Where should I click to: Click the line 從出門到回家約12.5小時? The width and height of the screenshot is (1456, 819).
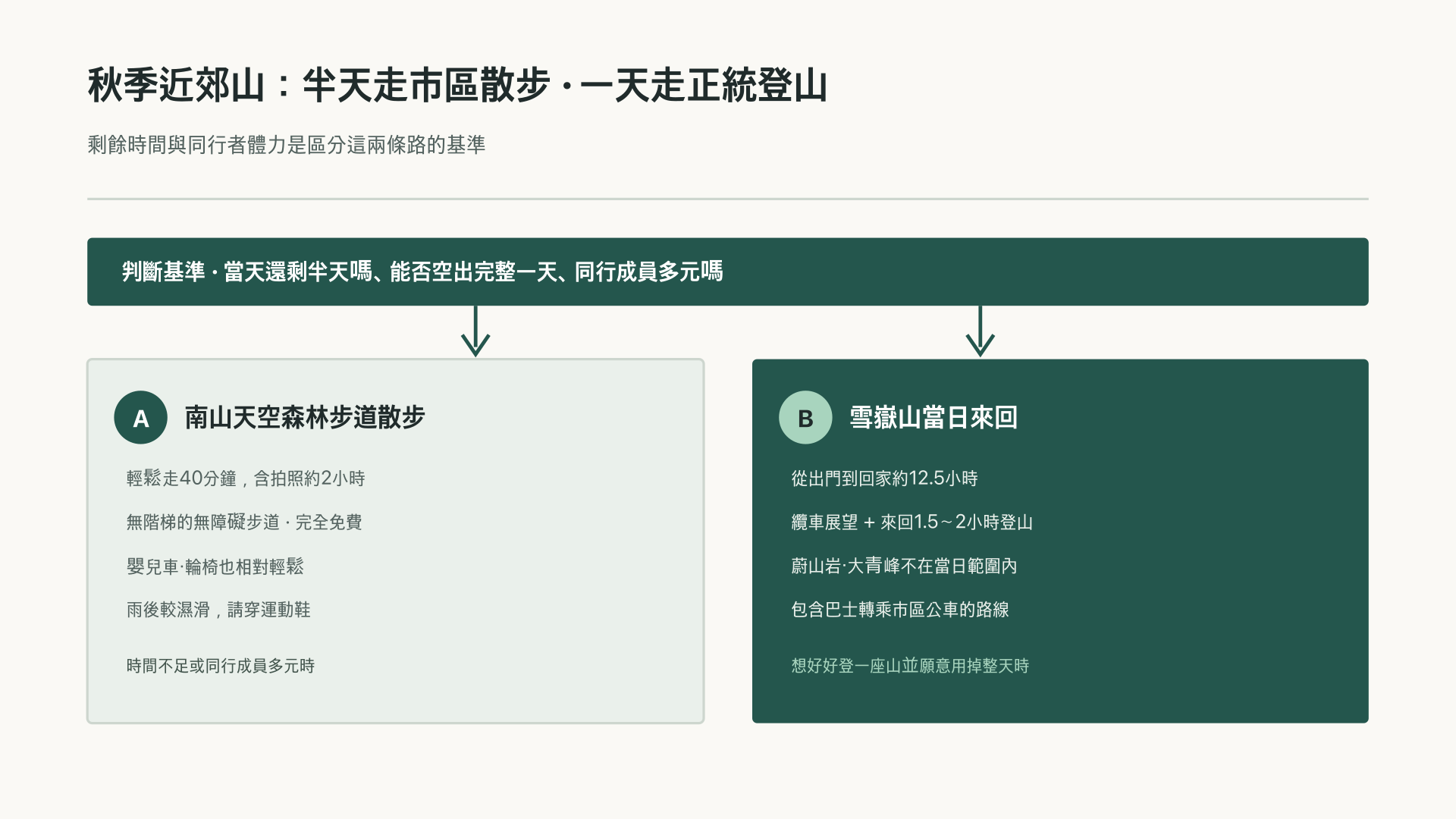[884, 479]
